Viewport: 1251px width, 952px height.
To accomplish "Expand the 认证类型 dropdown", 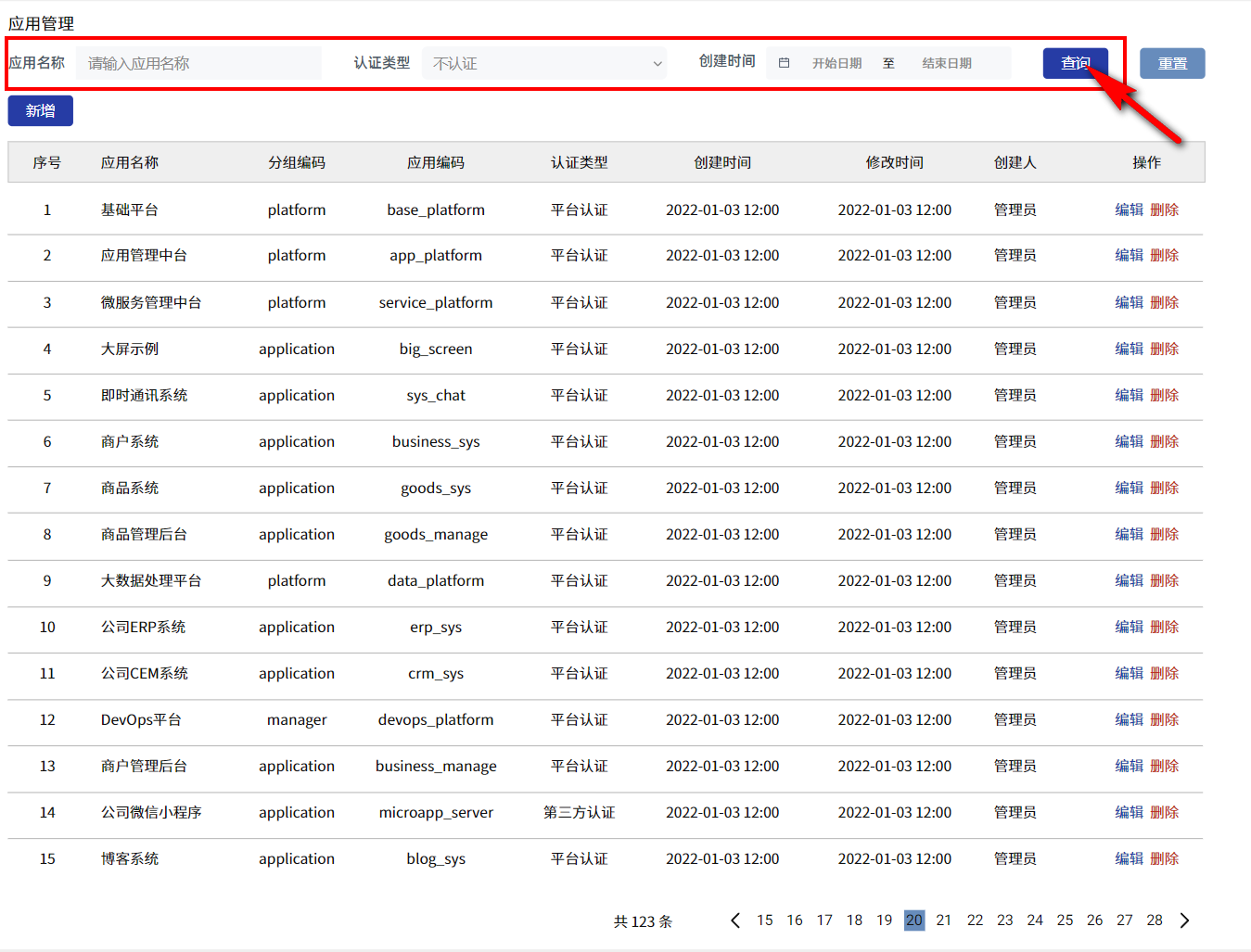I will pos(544,64).
